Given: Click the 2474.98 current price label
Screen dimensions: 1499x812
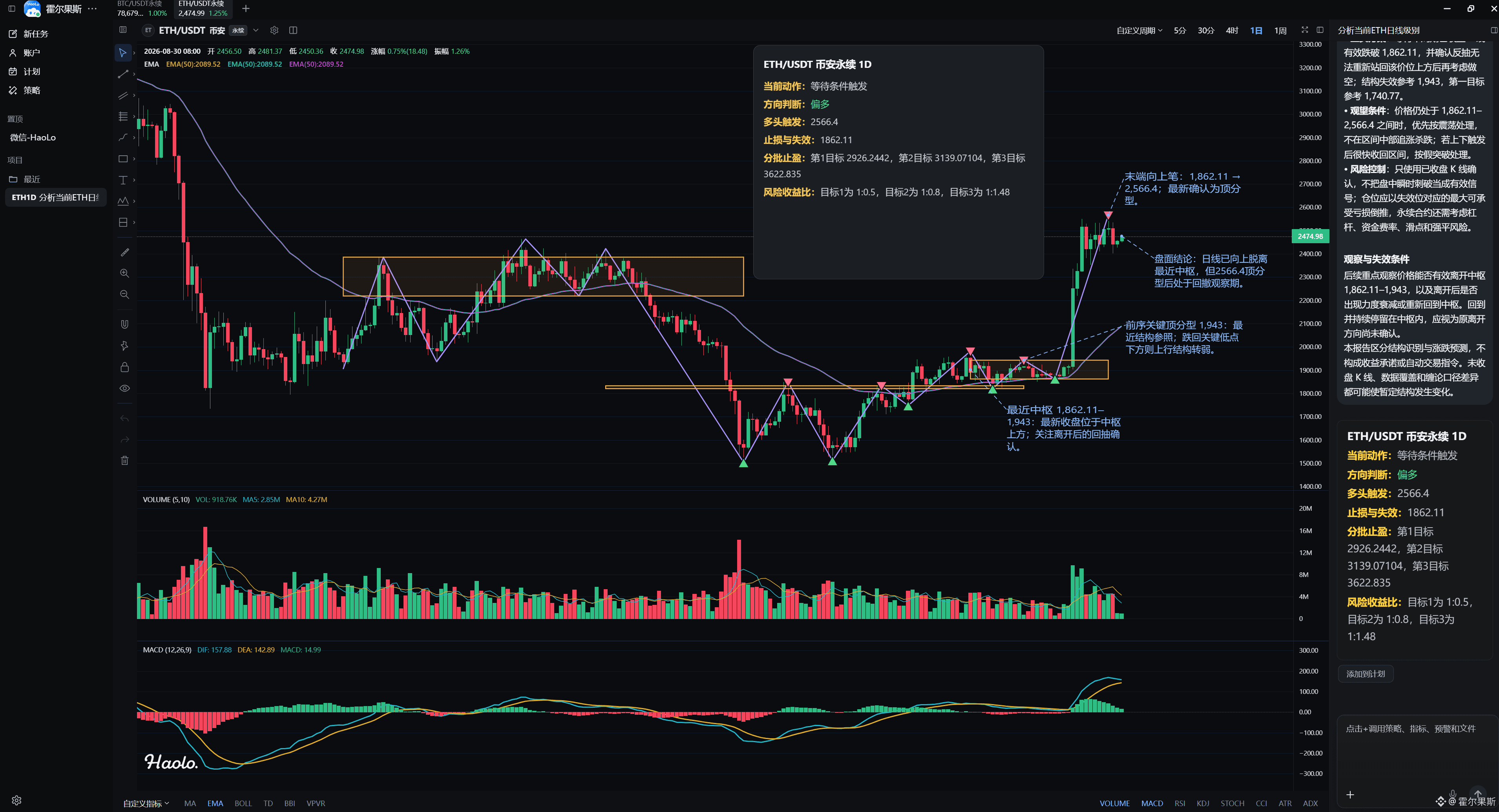Looking at the screenshot, I should coord(1310,236).
